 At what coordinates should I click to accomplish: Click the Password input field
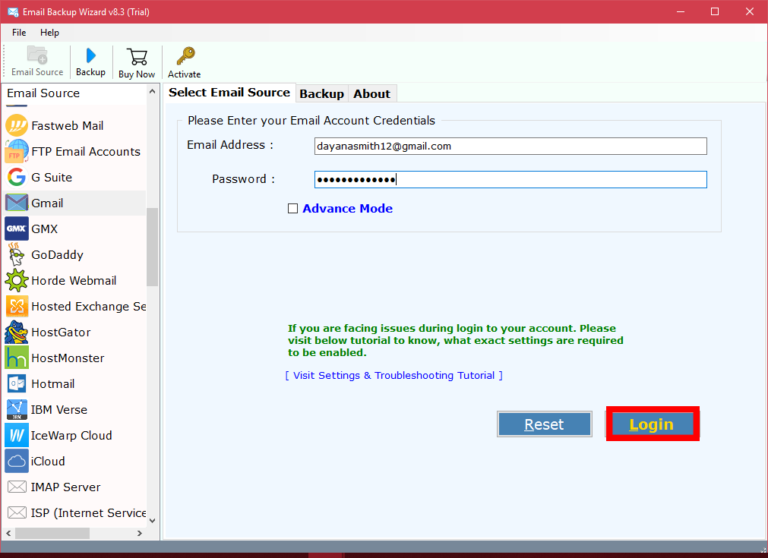click(x=510, y=179)
